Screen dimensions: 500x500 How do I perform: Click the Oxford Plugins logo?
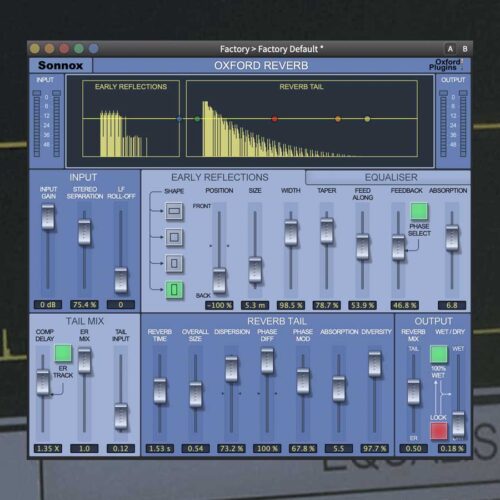(446, 65)
